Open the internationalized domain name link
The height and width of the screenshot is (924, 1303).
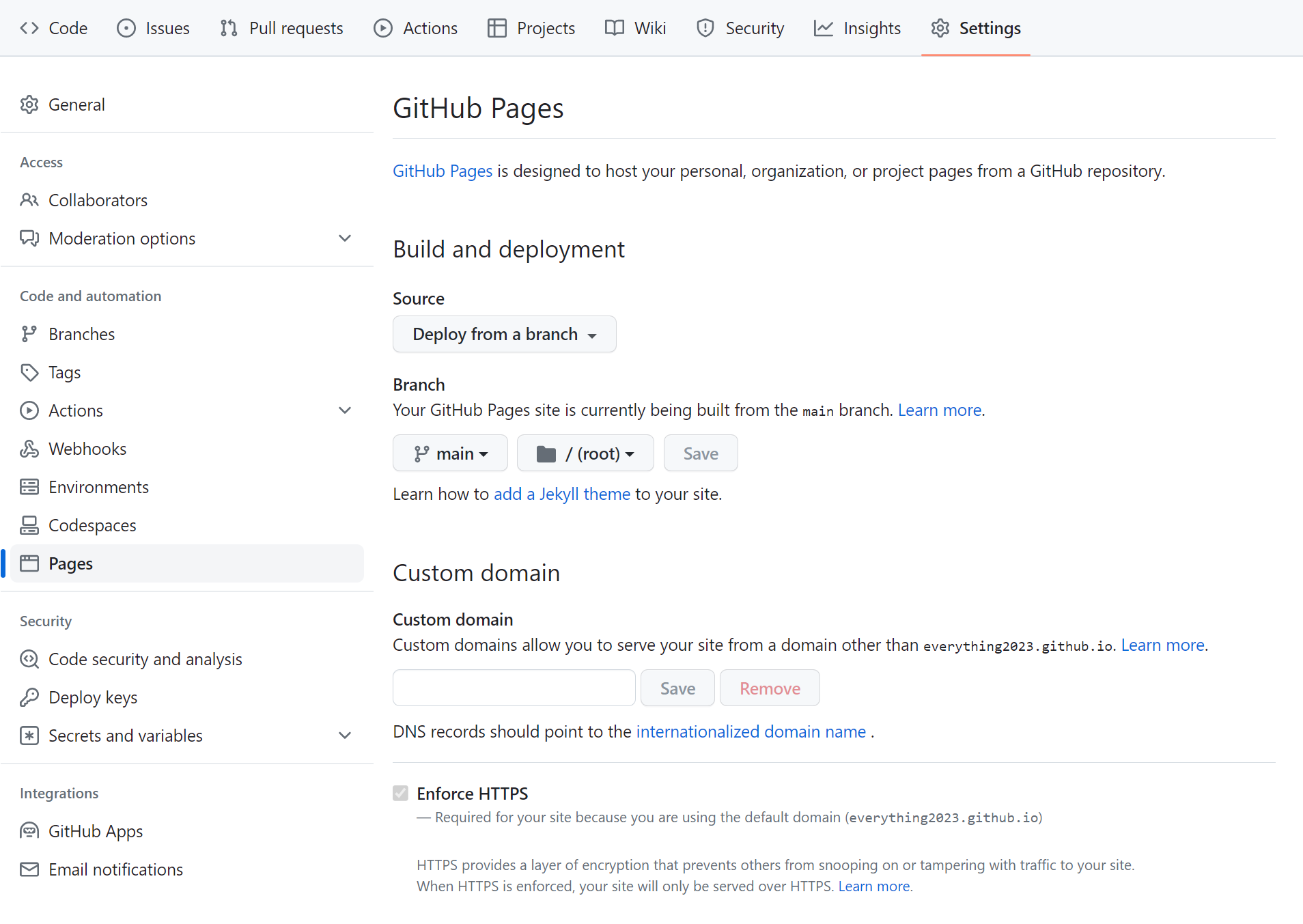(x=751, y=731)
